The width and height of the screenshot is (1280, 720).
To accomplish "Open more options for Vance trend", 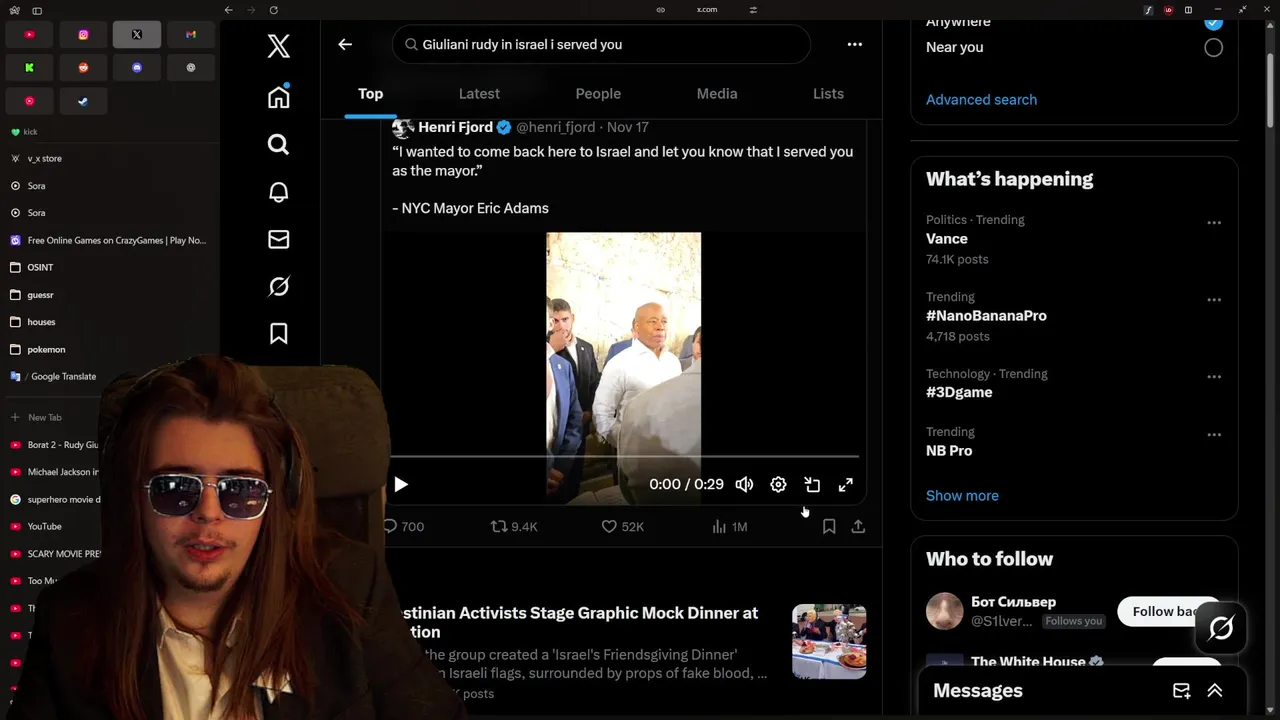I will coord(1214,223).
